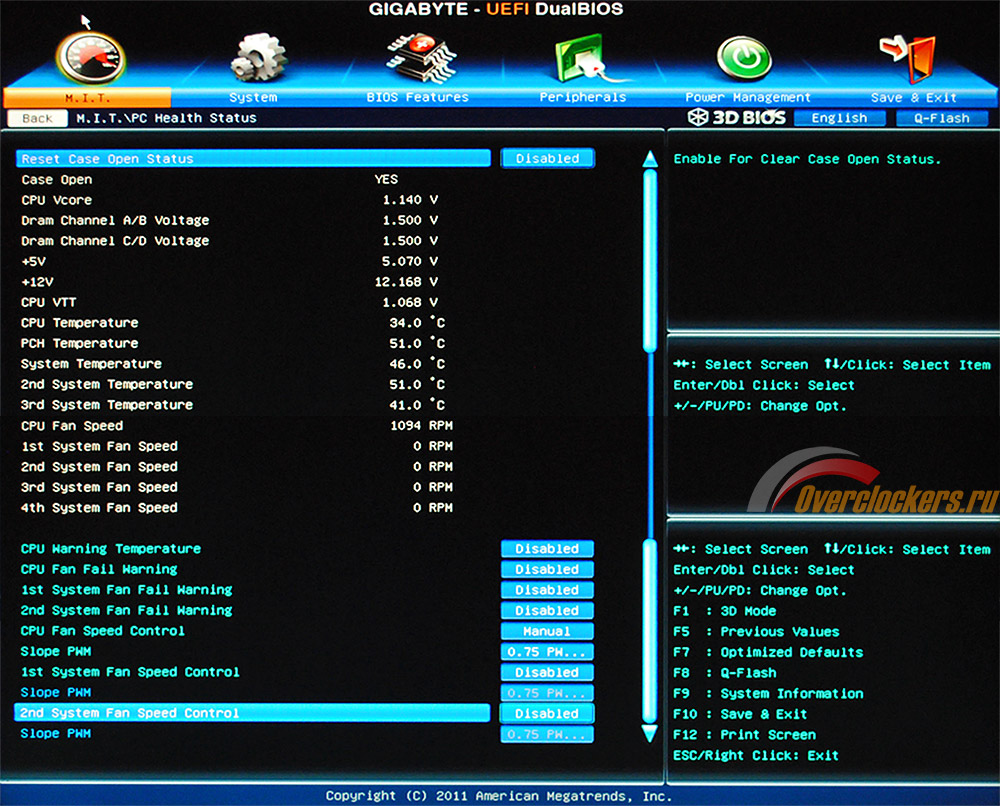1000x806 pixels.
Task: Click the +12V voltage reading 12.168 V
Action: (x=406, y=282)
